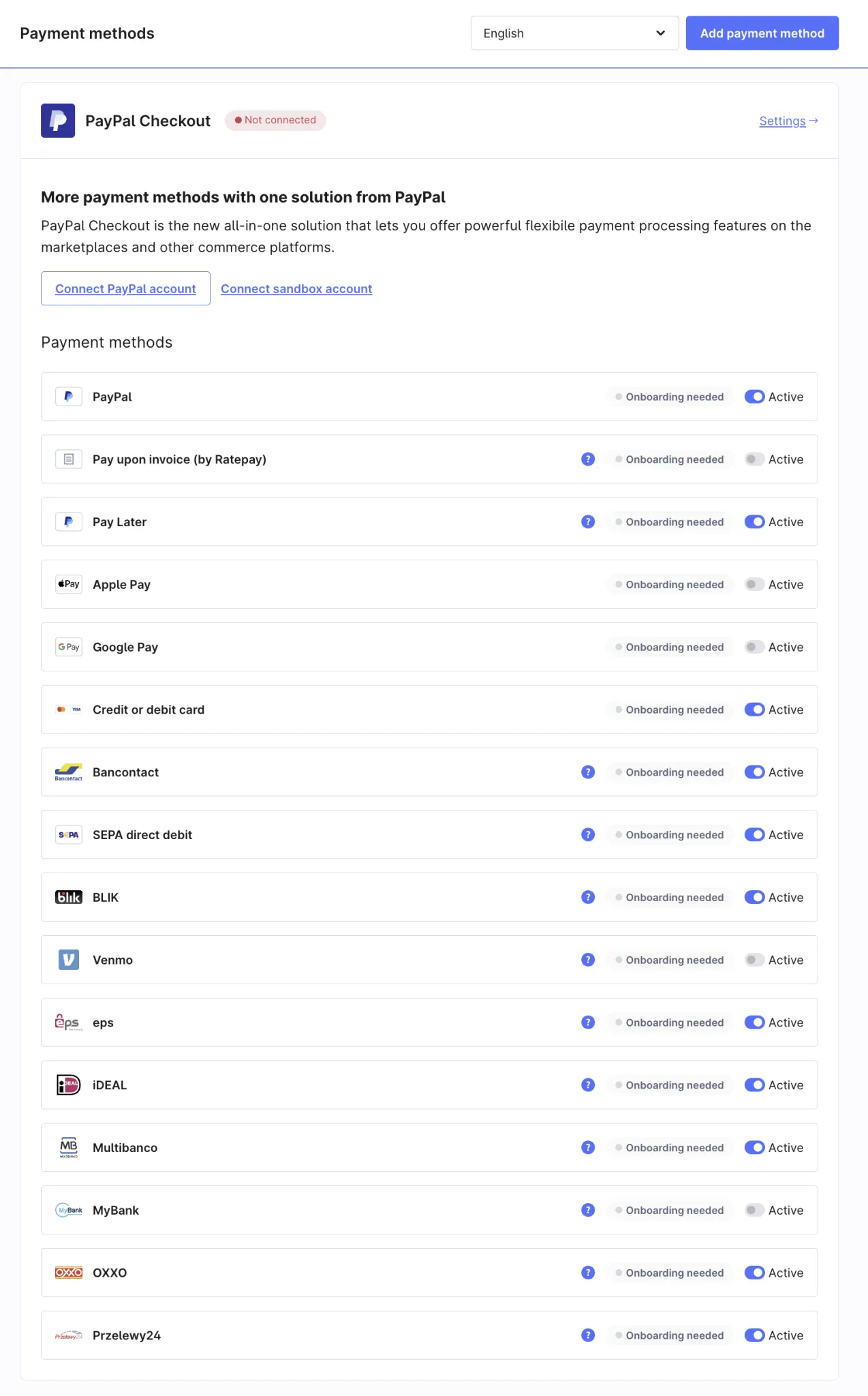
Task: Click the PayPal Checkout logo icon
Action: click(58, 121)
